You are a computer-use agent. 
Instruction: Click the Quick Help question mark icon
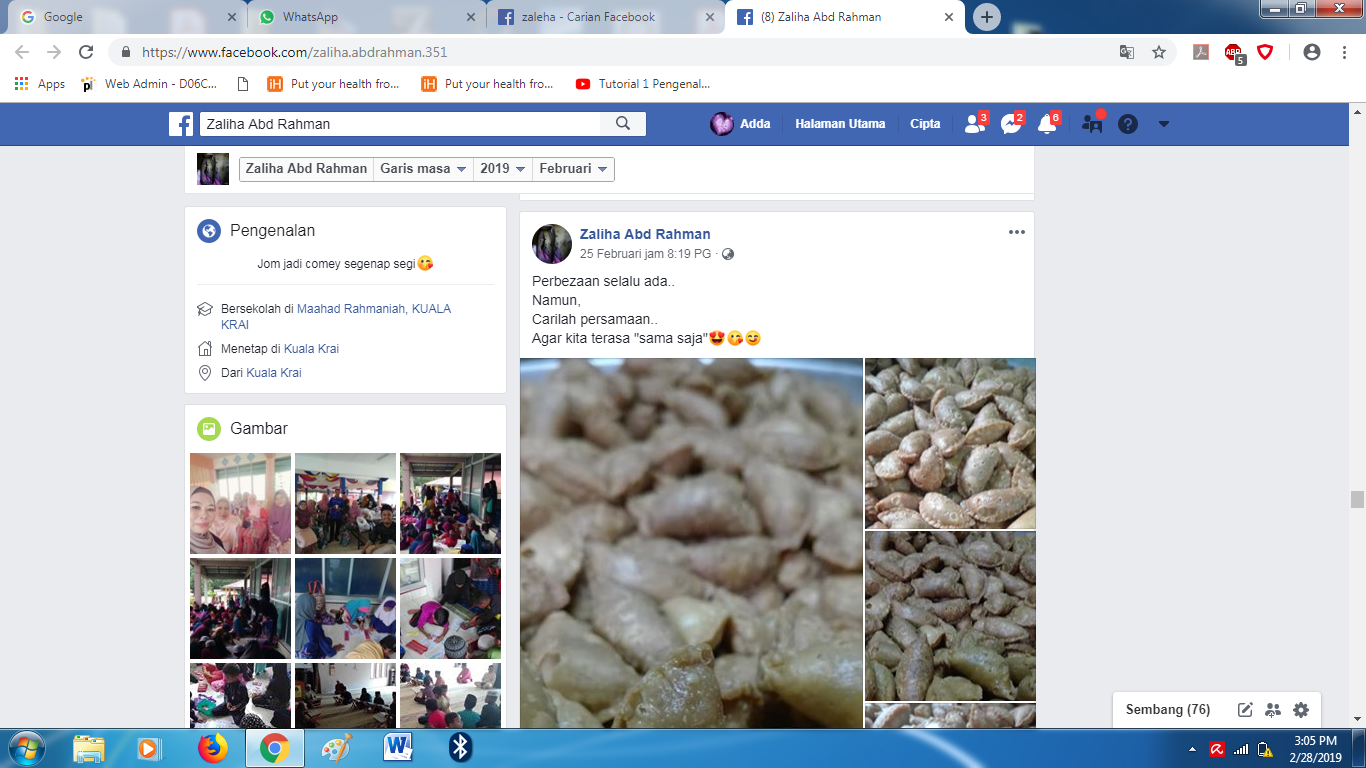coord(1128,124)
